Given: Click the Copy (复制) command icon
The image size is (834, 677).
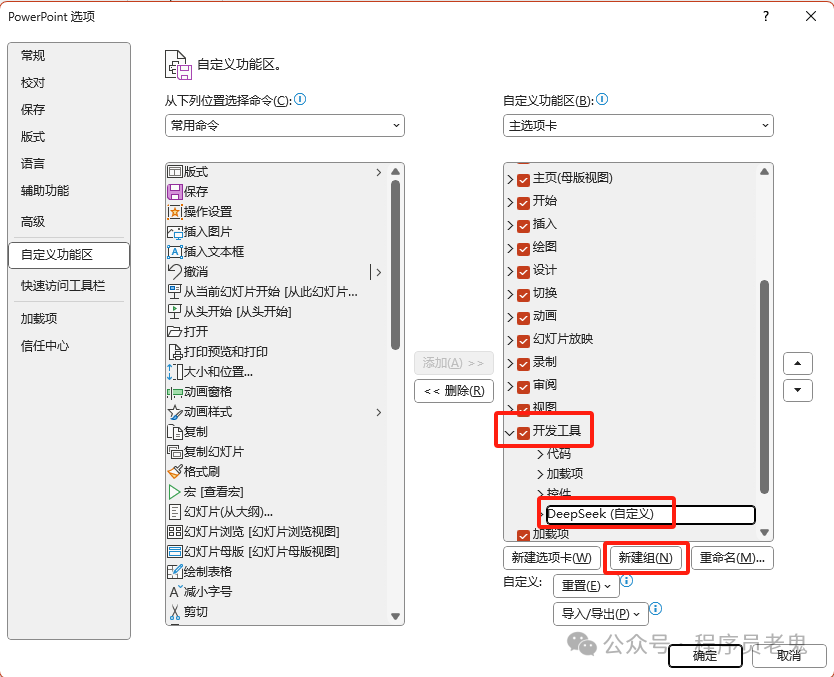Looking at the screenshot, I should click(174, 432).
